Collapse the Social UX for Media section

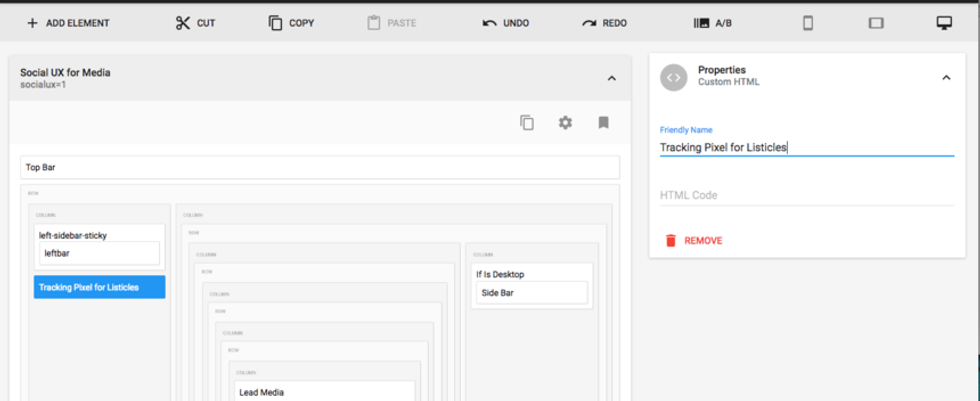(x=612, y=78)
